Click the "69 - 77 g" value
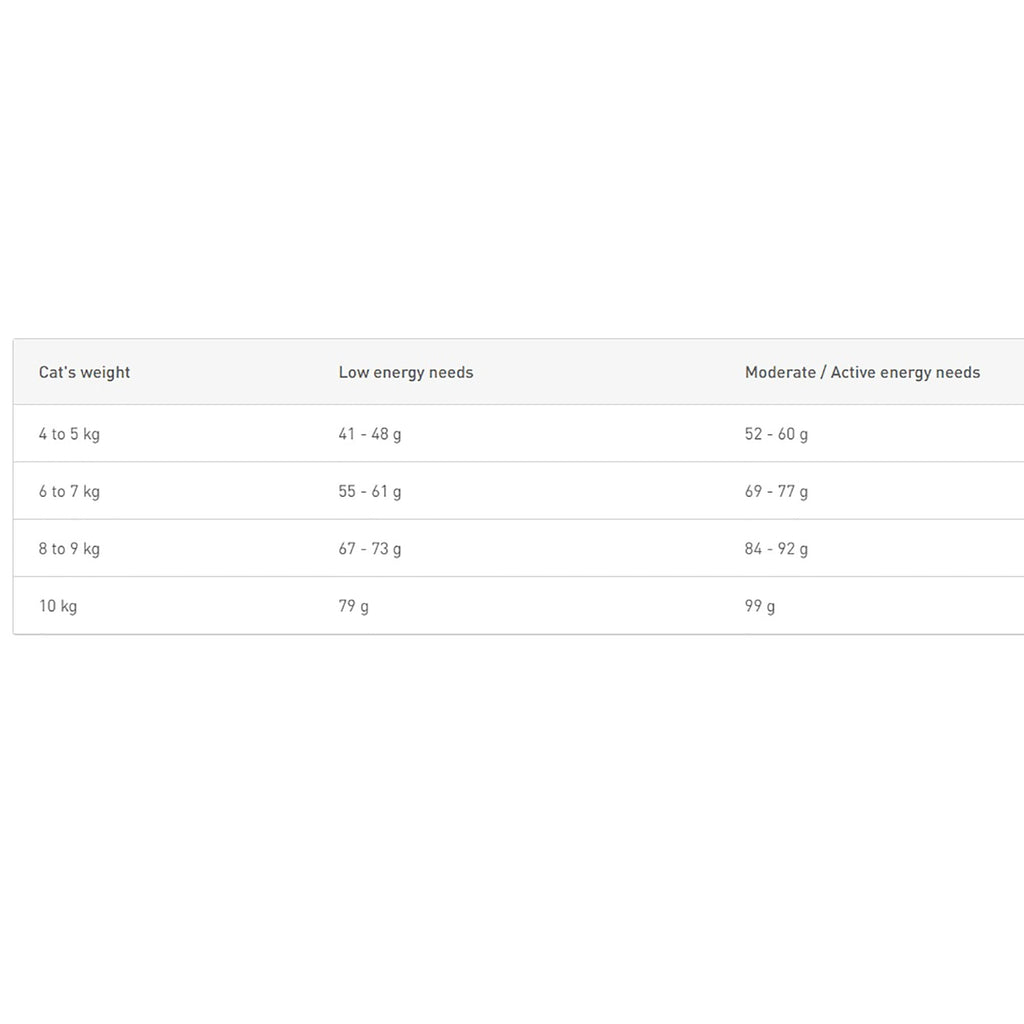The image size is (1024, 1024). click(x=776, y=491)
